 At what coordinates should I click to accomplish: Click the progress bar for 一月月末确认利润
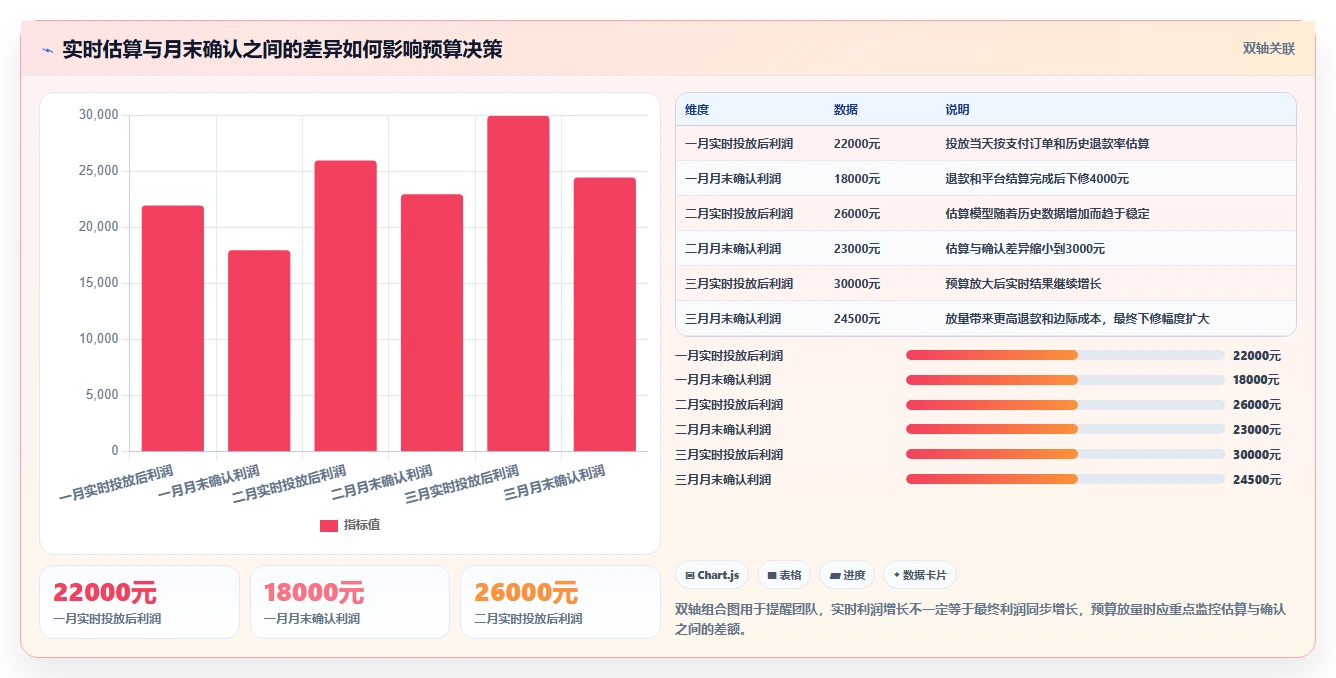click(1065, 380)
